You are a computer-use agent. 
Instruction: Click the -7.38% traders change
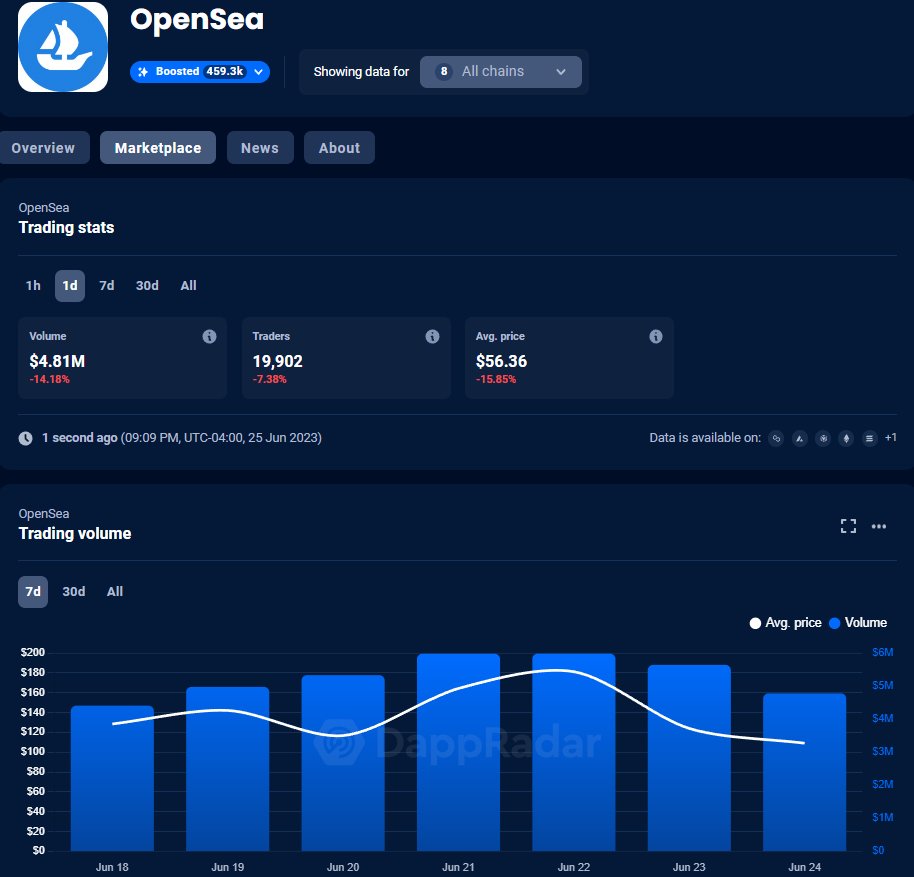[x=269, y=379]
